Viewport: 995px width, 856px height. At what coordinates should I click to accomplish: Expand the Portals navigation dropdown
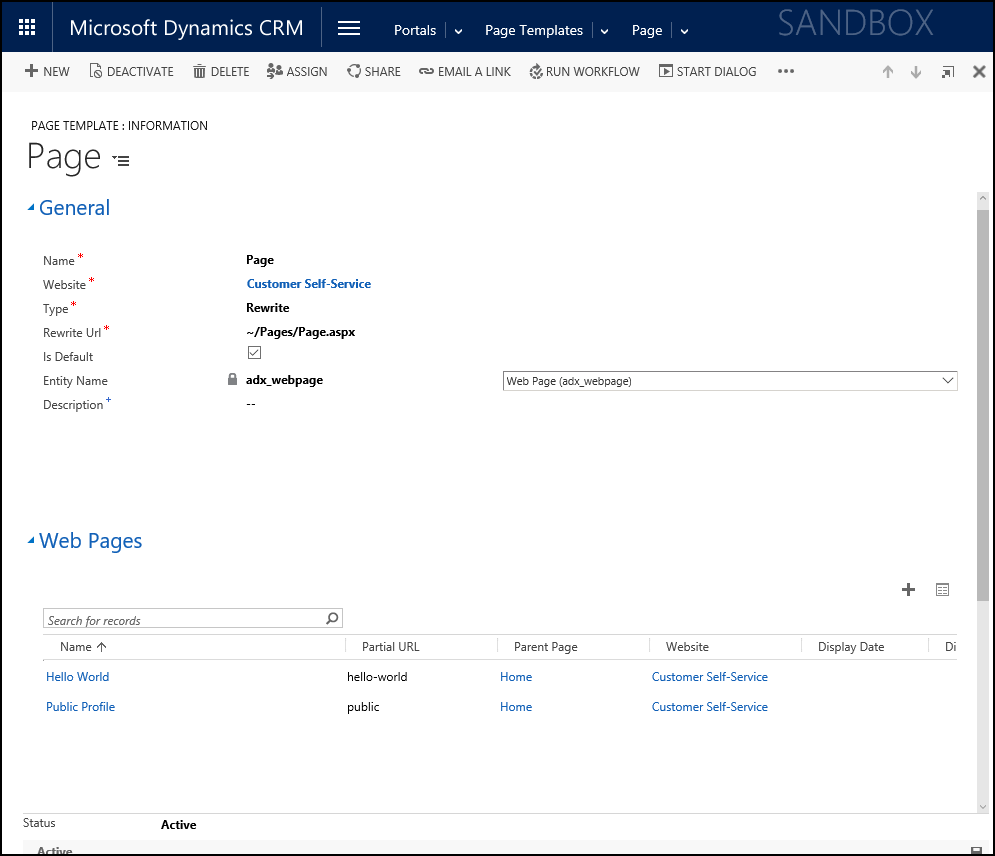[x=457, y=30]
